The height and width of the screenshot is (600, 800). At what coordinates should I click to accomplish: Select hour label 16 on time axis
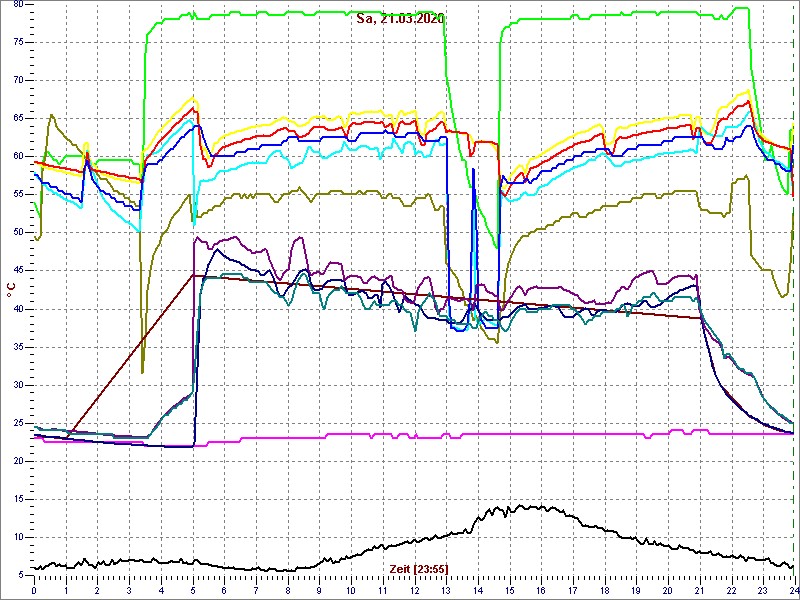[x=540, y=590]
